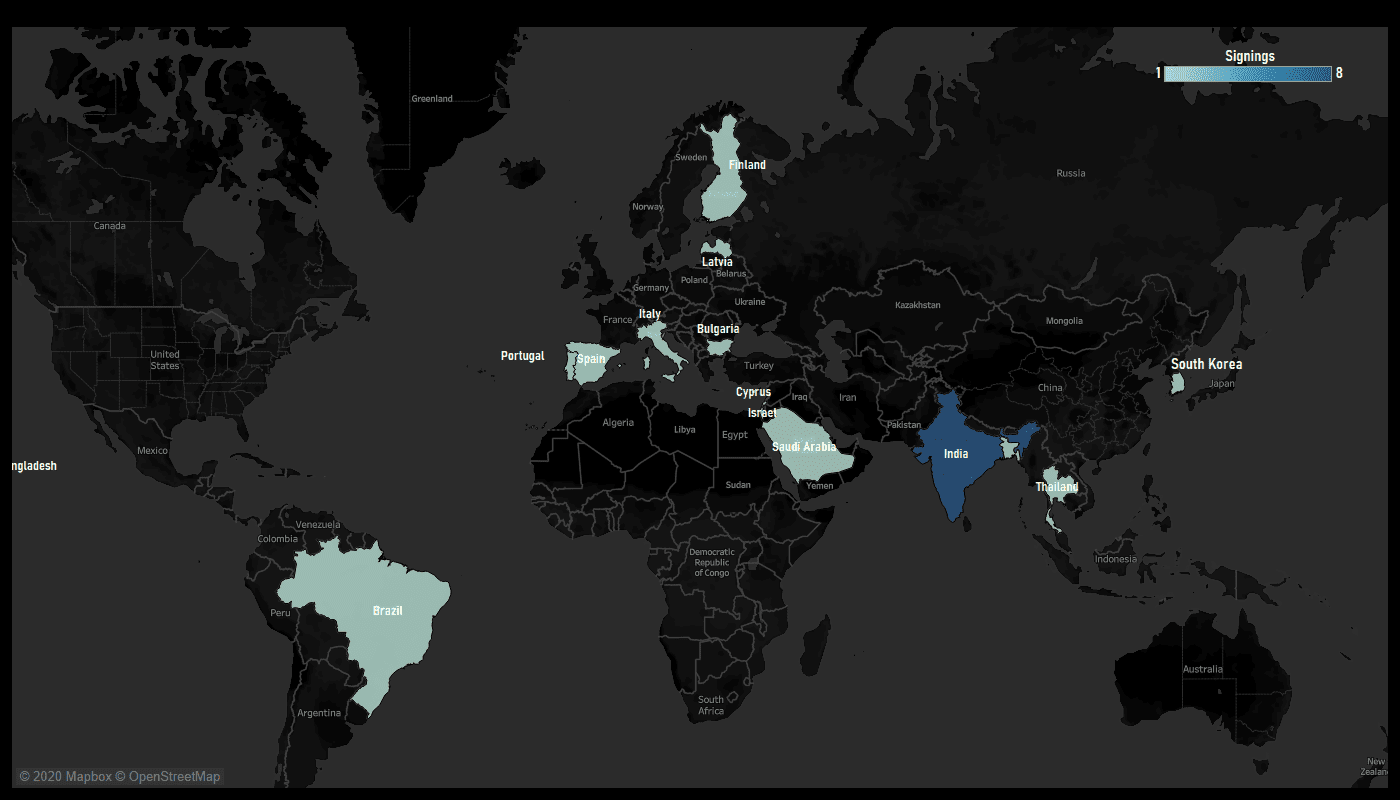Click the Latvia highlighted country
This screenshot has width=1400, height=800.
pos(717,249)
